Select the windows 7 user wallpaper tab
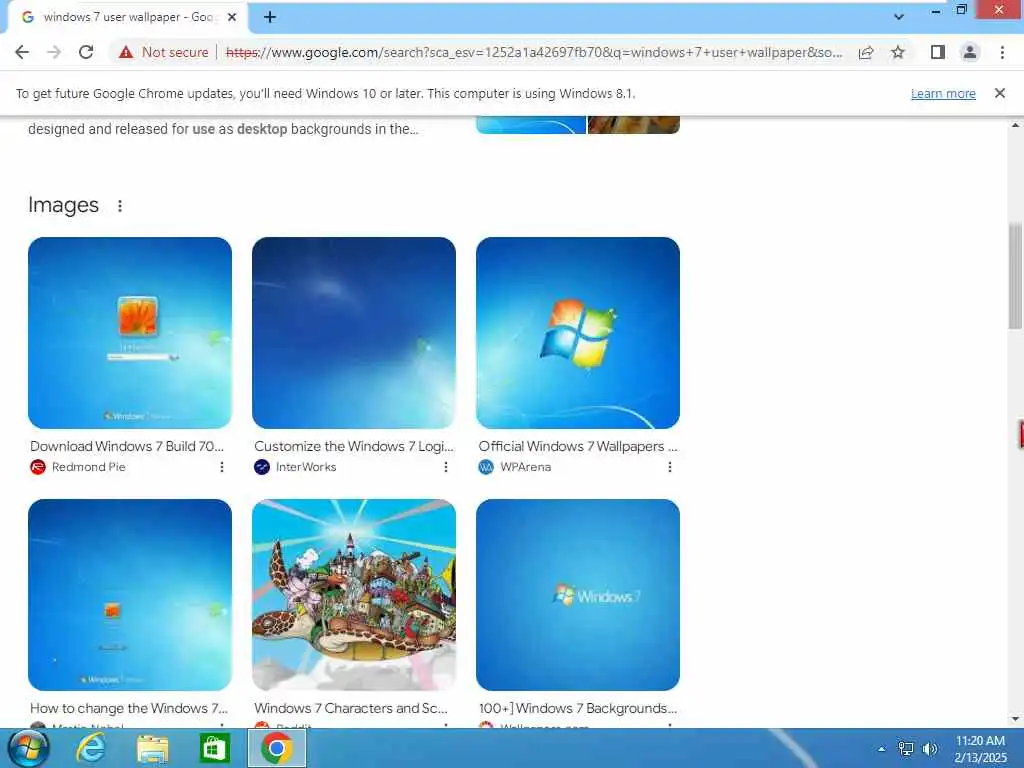Screen dimensions: 1024x768 [x=127, y=17]
